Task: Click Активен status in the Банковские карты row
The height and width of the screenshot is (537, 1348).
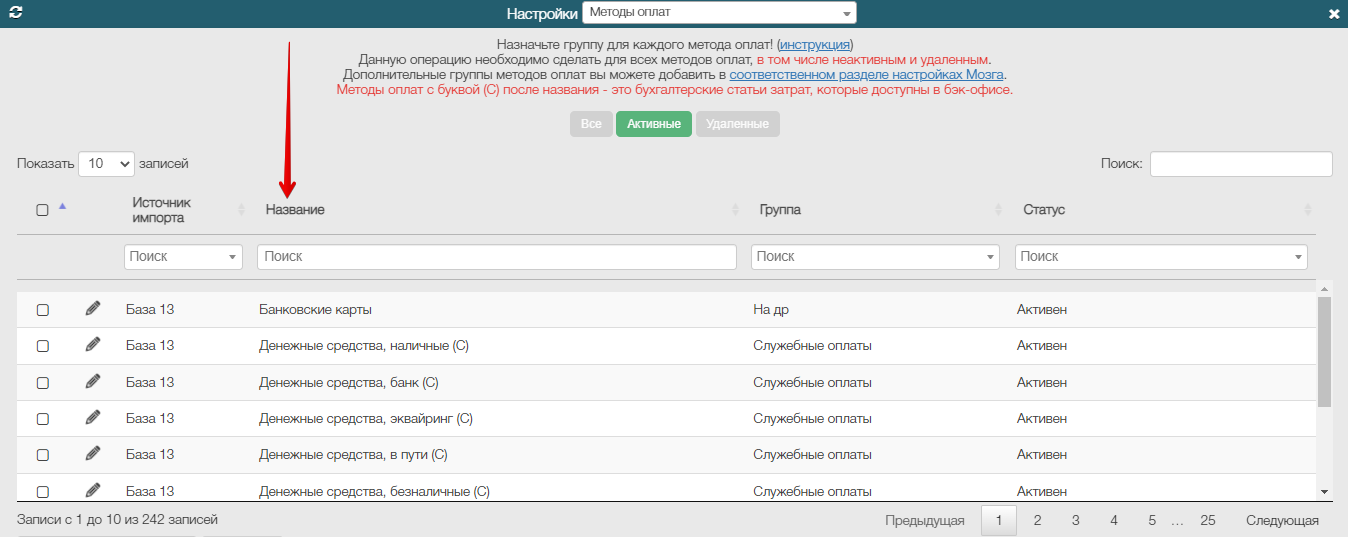Action: tap(1042, 310)
